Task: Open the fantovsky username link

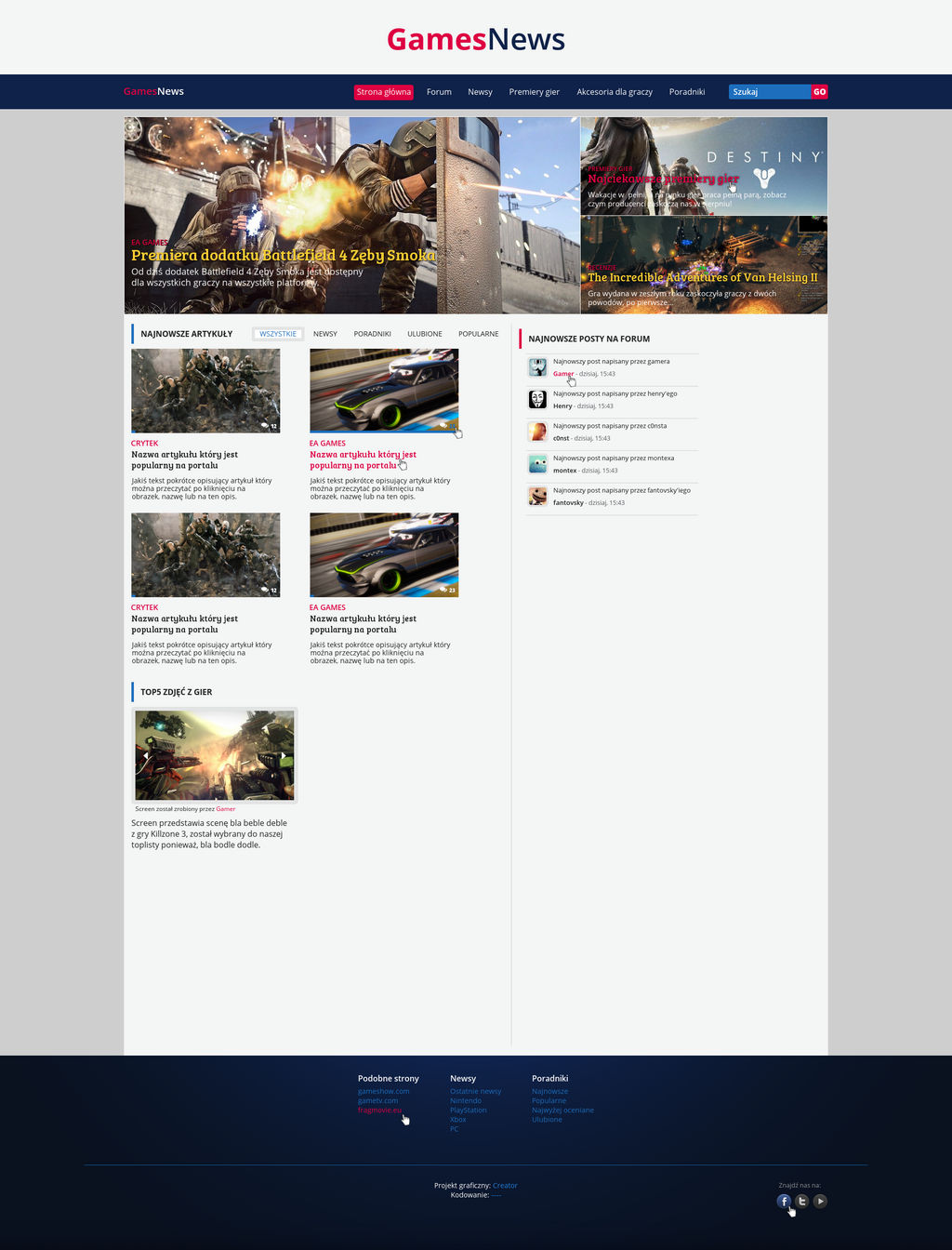Action: 569,503
